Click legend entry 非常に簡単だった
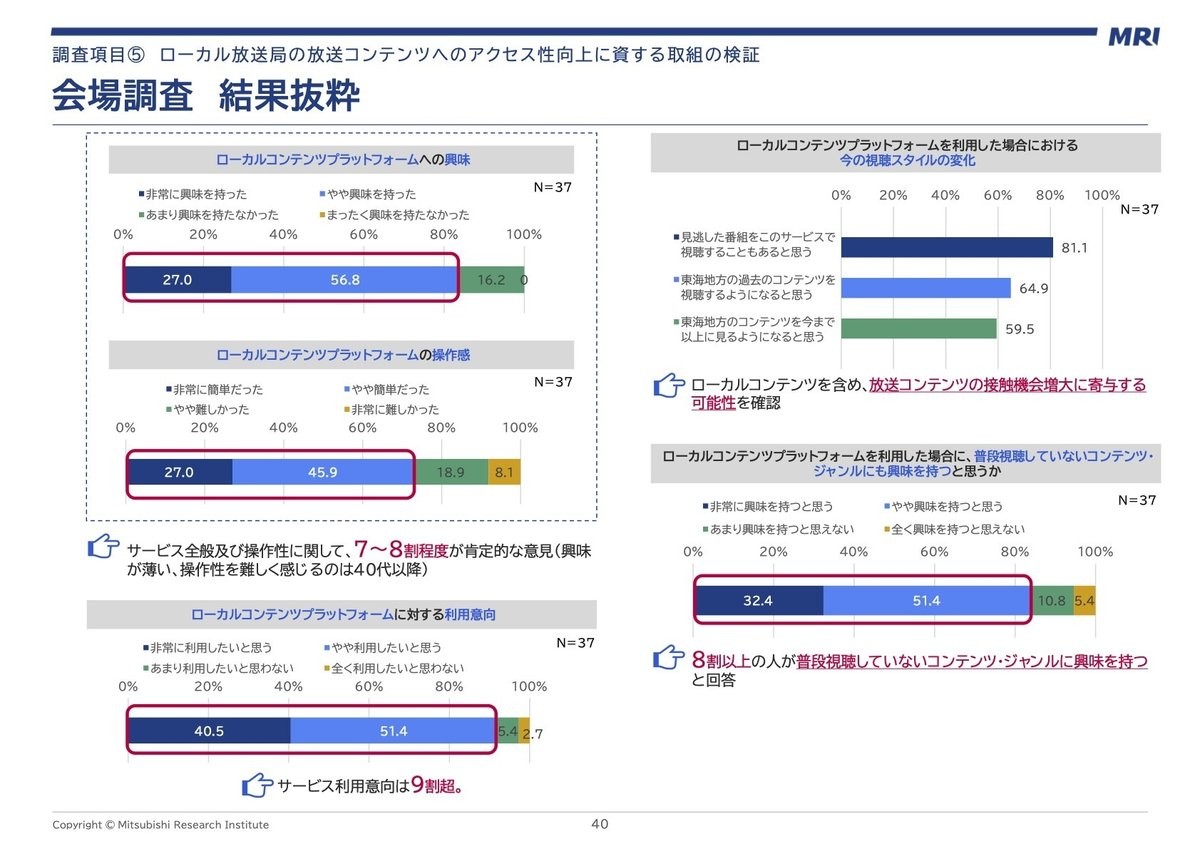The height and width of the screenshot is (848, 1200). [x=213, y=389]
